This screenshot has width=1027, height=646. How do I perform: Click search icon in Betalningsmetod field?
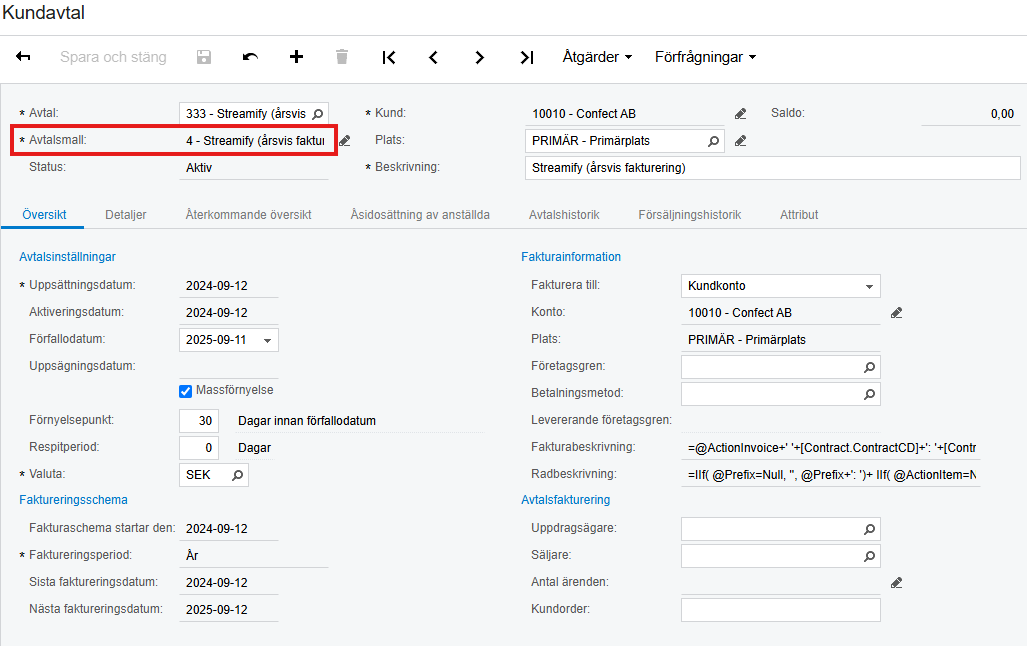pos(869,394)
